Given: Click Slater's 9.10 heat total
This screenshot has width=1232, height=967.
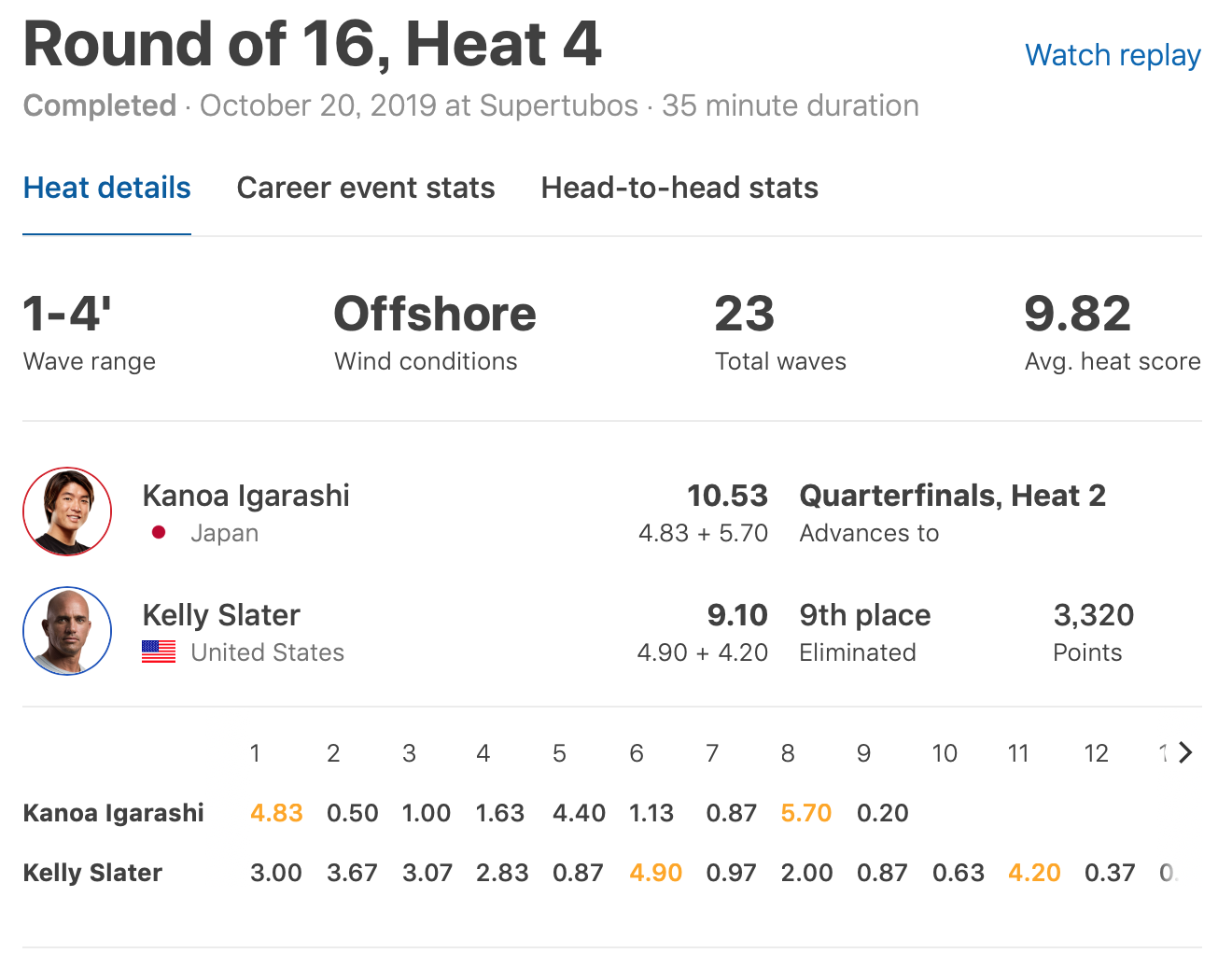Looking at the screenshot, I should coord(737,615).
